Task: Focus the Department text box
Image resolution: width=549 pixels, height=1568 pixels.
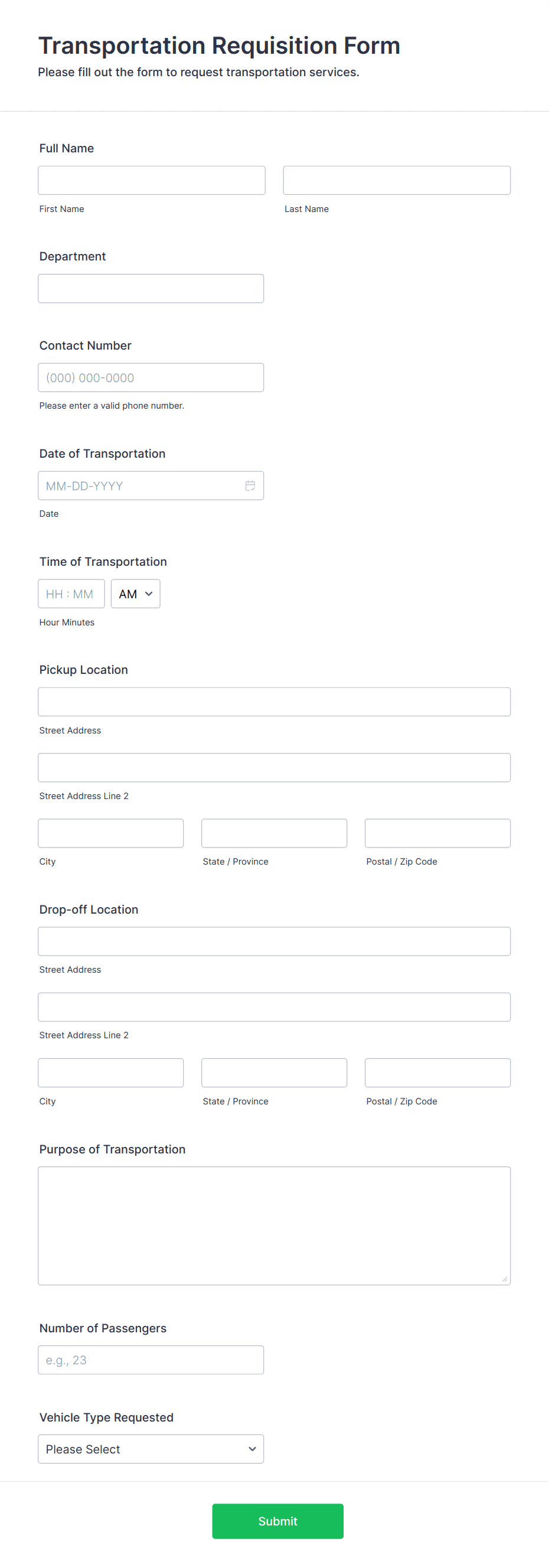Action: pyautogui.click(x=151, y=288)
